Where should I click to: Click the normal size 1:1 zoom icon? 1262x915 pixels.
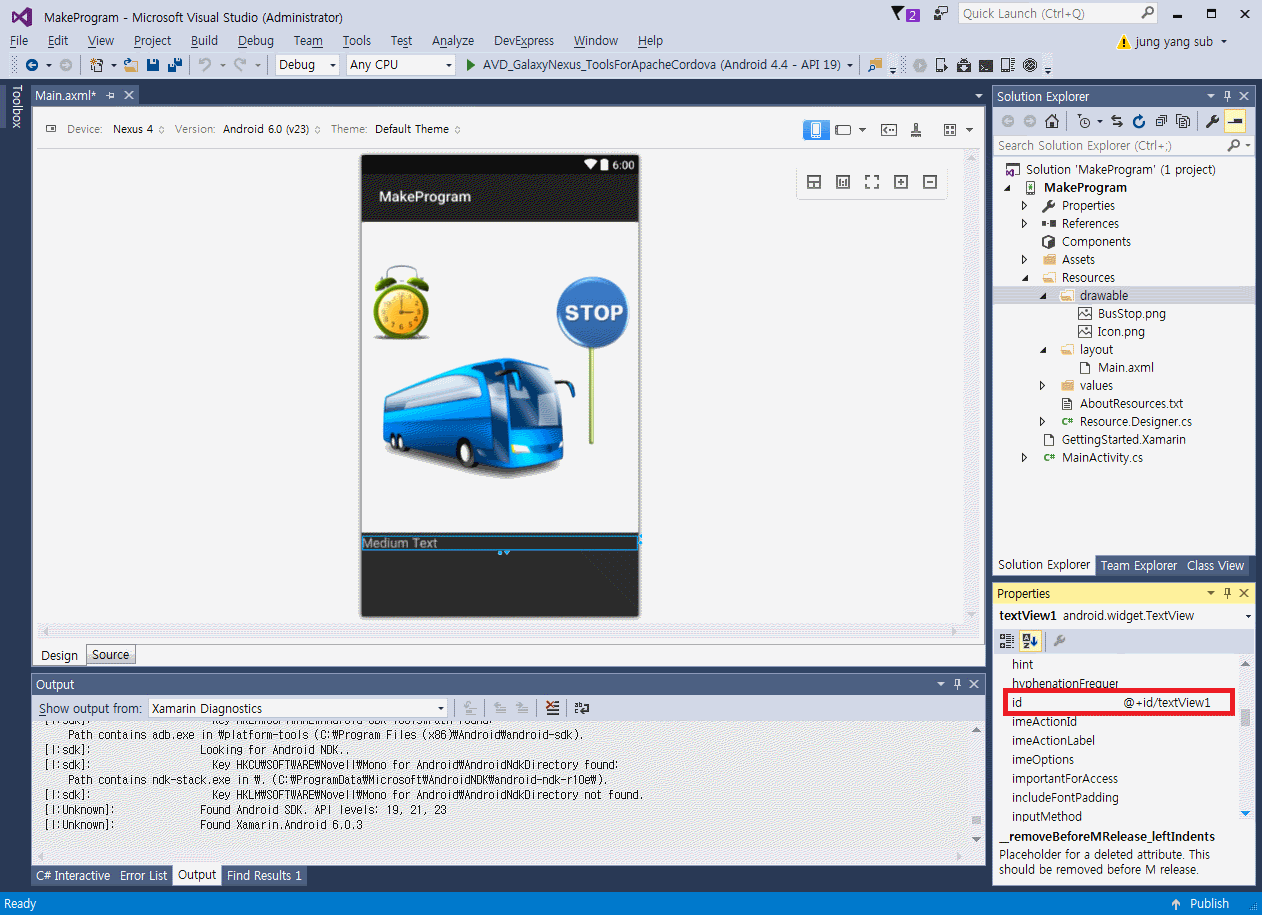tap(843, 182)
